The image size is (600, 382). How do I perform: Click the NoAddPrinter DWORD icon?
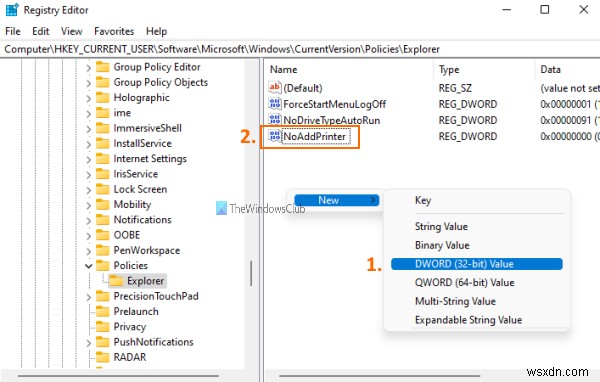coord(275,136)
